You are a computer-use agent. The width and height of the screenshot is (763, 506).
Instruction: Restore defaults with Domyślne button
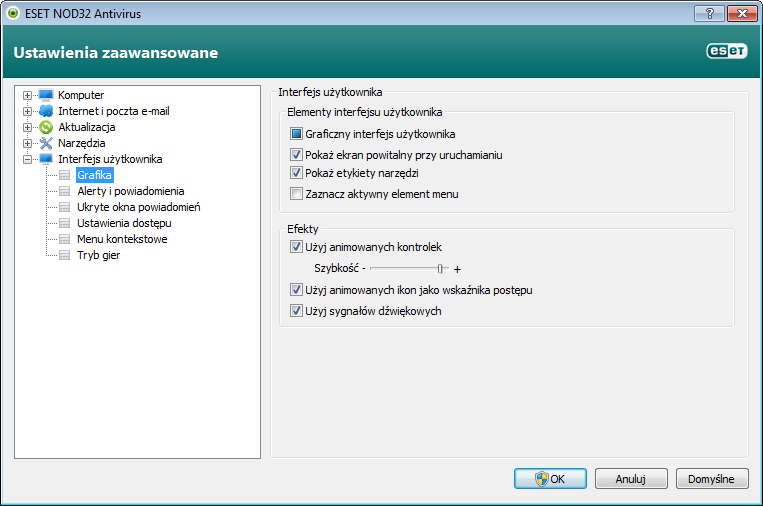click(x=712, y=479)
